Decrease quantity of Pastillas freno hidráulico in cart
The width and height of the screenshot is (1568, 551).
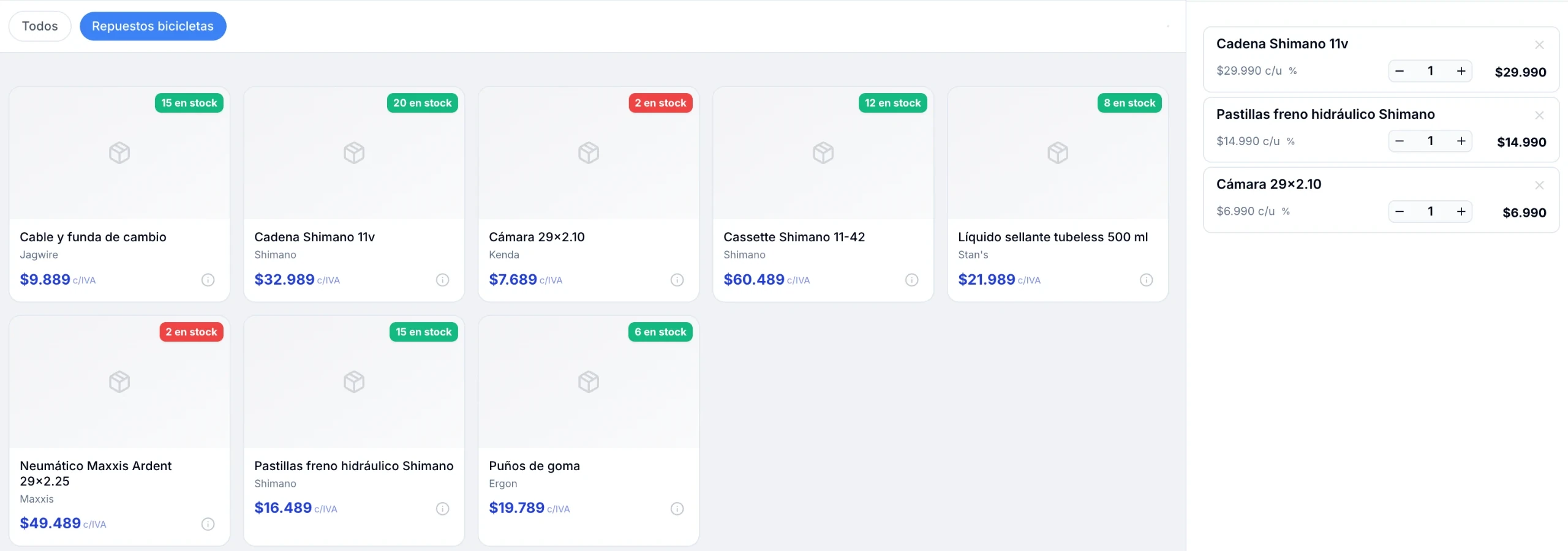[x=1400, y=141]
